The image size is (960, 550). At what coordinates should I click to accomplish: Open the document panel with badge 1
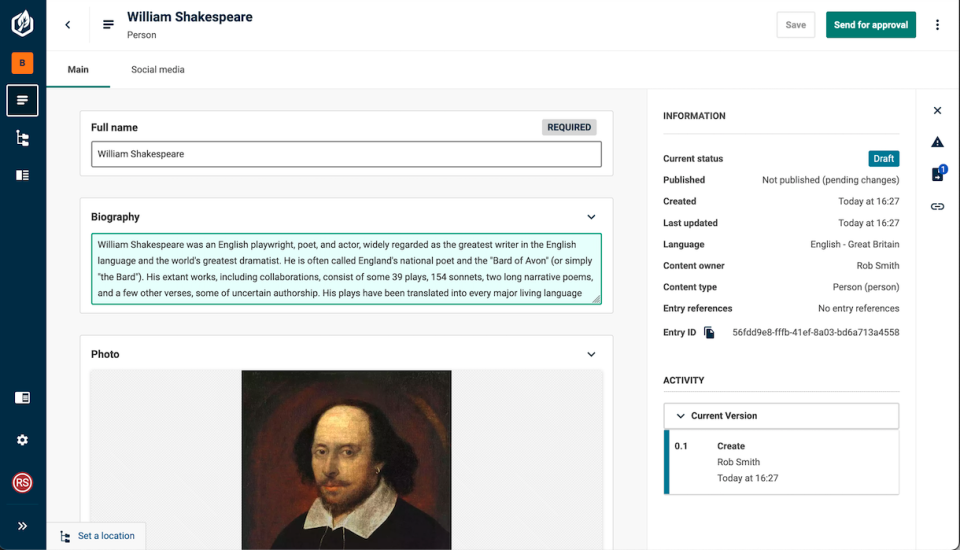(x=939, y=174)
